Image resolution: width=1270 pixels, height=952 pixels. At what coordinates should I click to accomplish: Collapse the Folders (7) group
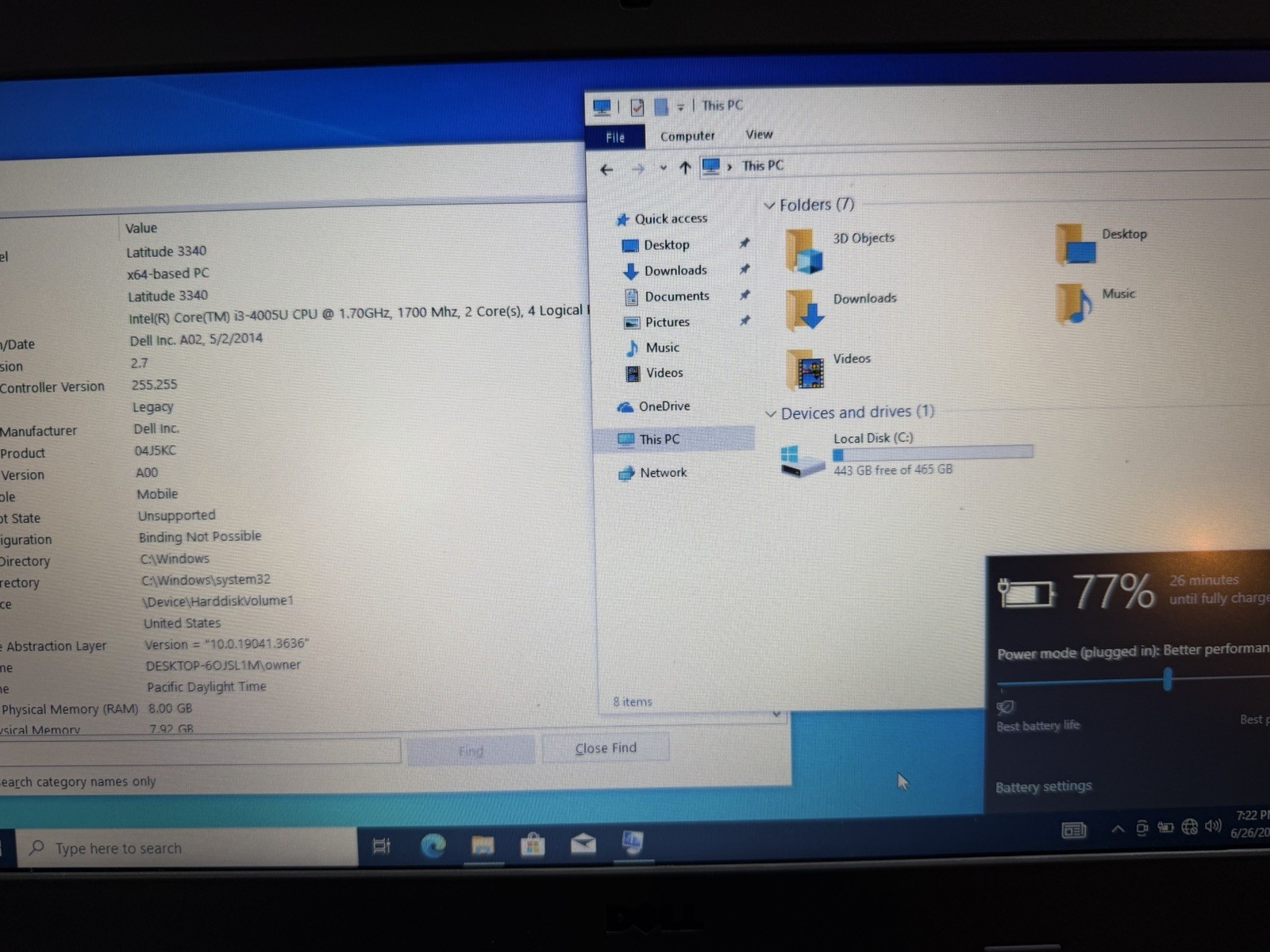[x=769, y=205]
